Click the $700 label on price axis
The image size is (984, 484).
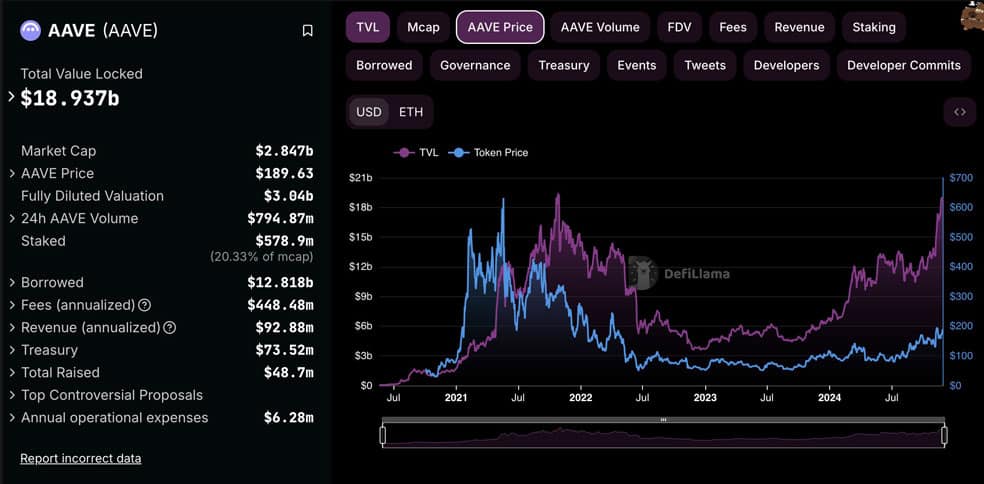960,178
